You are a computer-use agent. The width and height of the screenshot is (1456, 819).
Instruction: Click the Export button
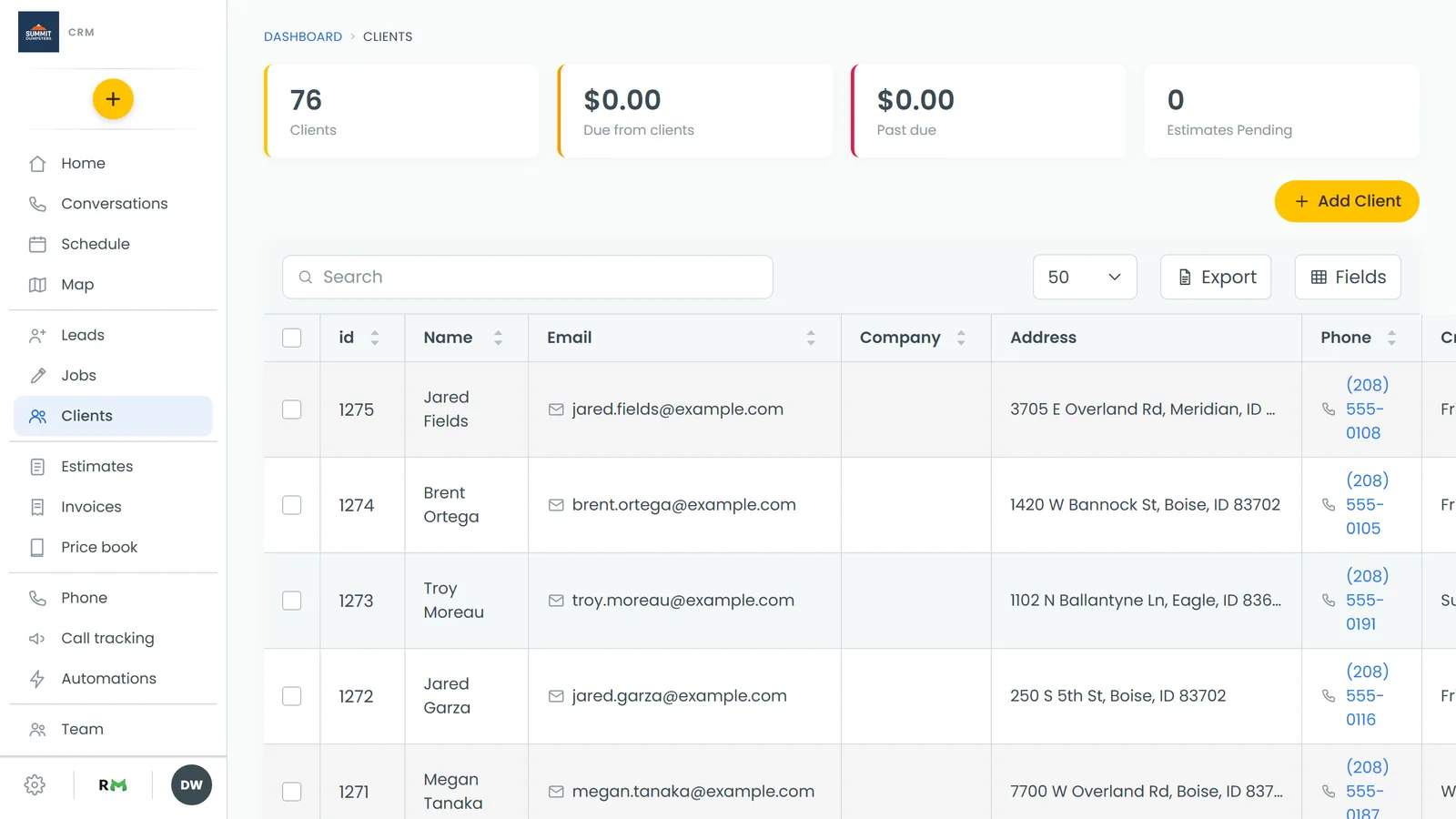(1216, 277)
